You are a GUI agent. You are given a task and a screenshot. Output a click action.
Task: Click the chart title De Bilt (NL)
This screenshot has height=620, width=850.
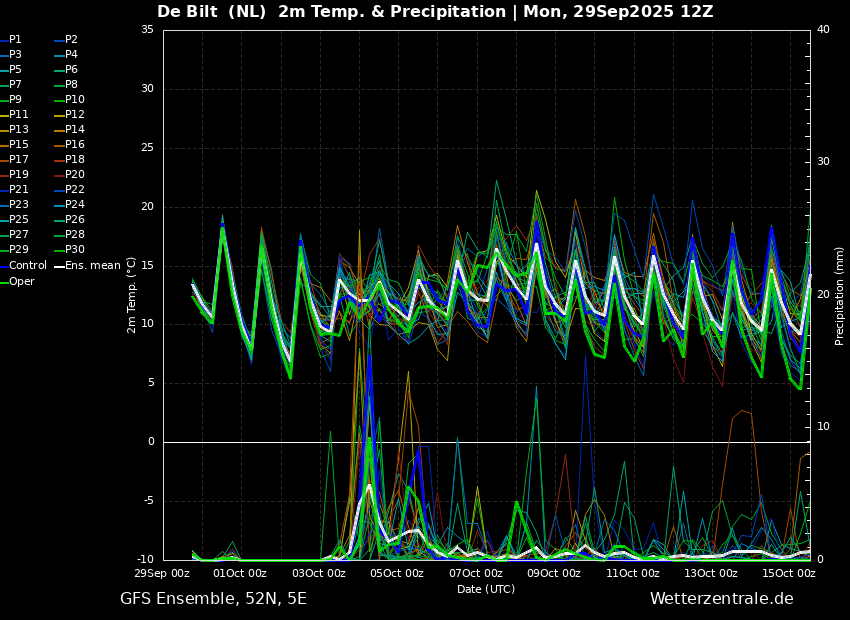(x=211, y=11)
